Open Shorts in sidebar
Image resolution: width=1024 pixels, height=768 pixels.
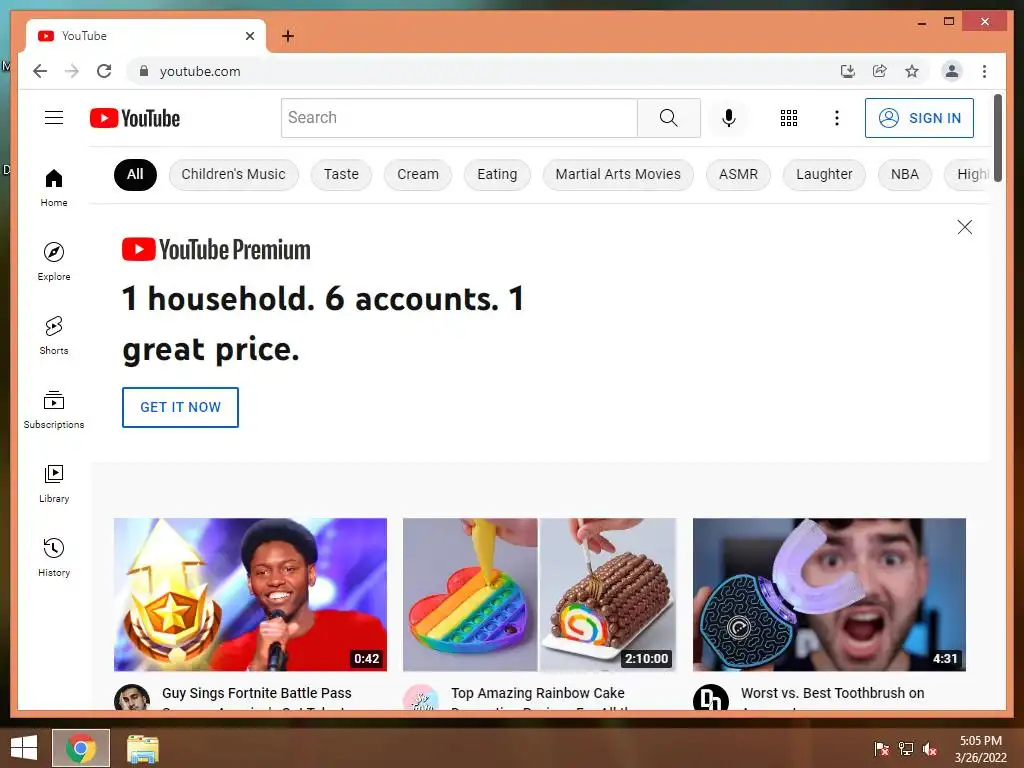54,336
